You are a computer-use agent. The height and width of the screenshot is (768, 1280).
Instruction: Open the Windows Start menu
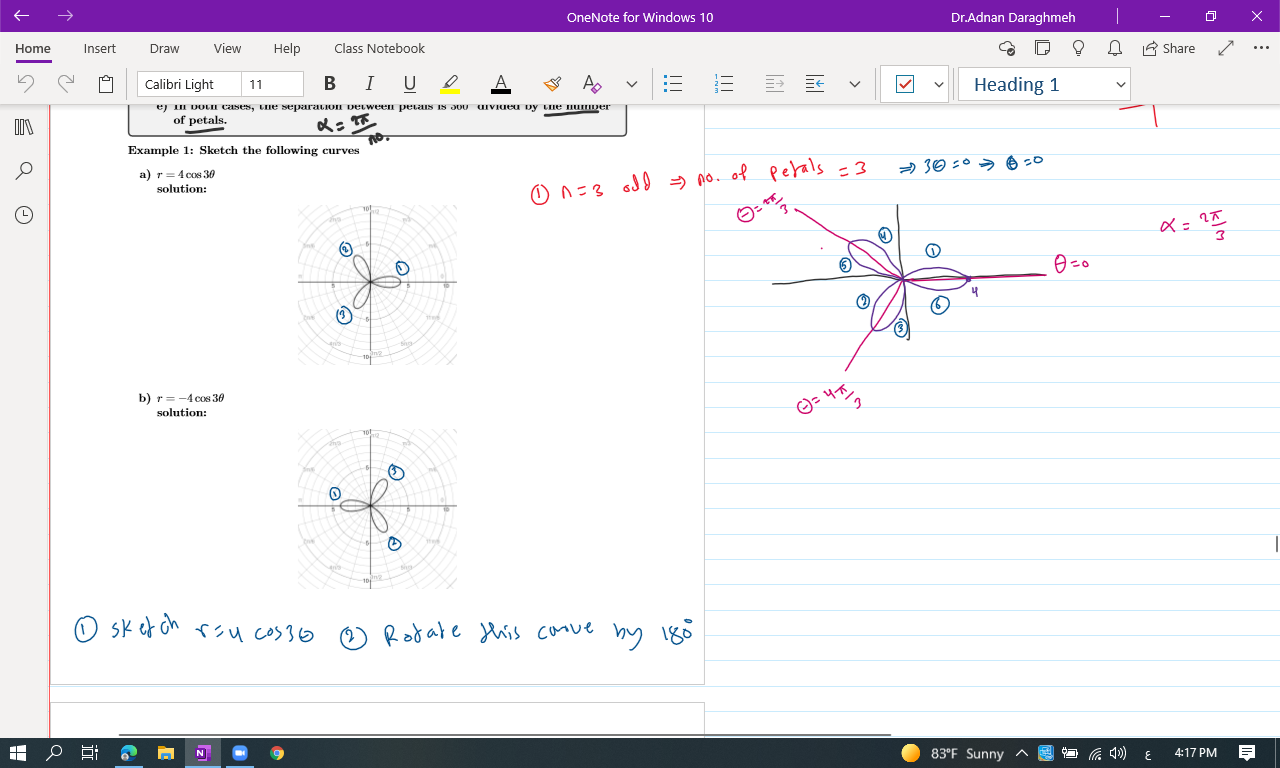(18, 753)
